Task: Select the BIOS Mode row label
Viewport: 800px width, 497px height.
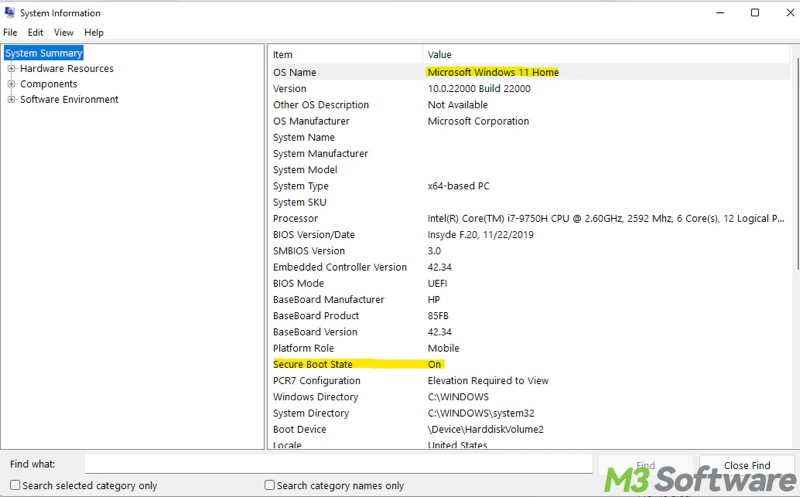Action: click(298, 284)
